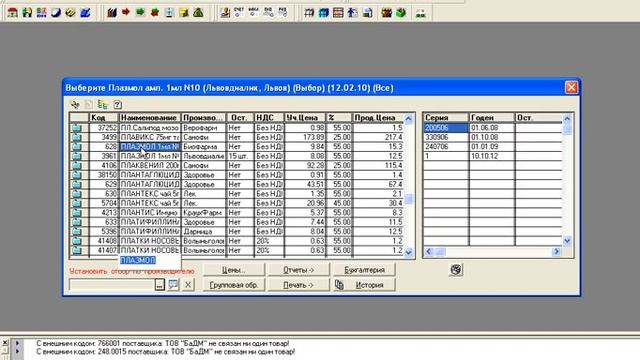640x360 pixels.
Task: Click the message line with code 766001
Action: (x=162, y=343)
